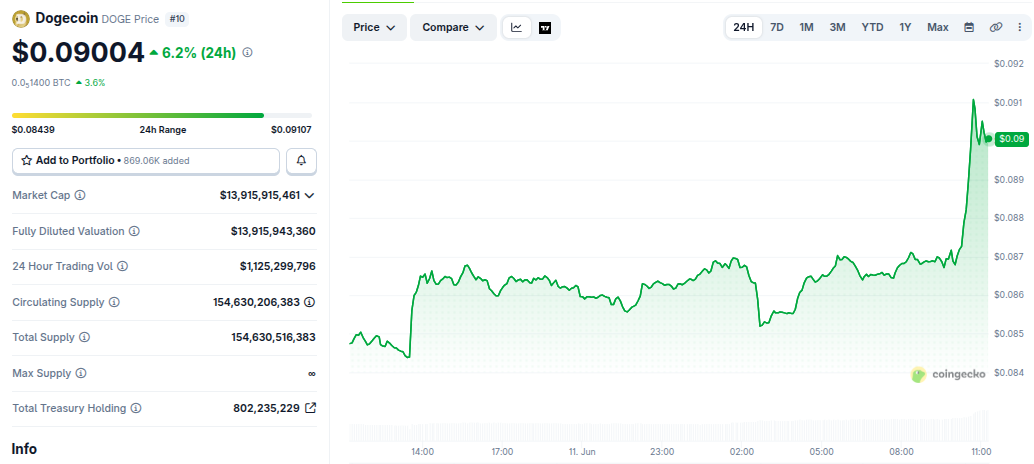The width and height of the screenshot is (1034, 464).
Task: Click the 154,630,516,383 total supply value
Action: (273, 337)
